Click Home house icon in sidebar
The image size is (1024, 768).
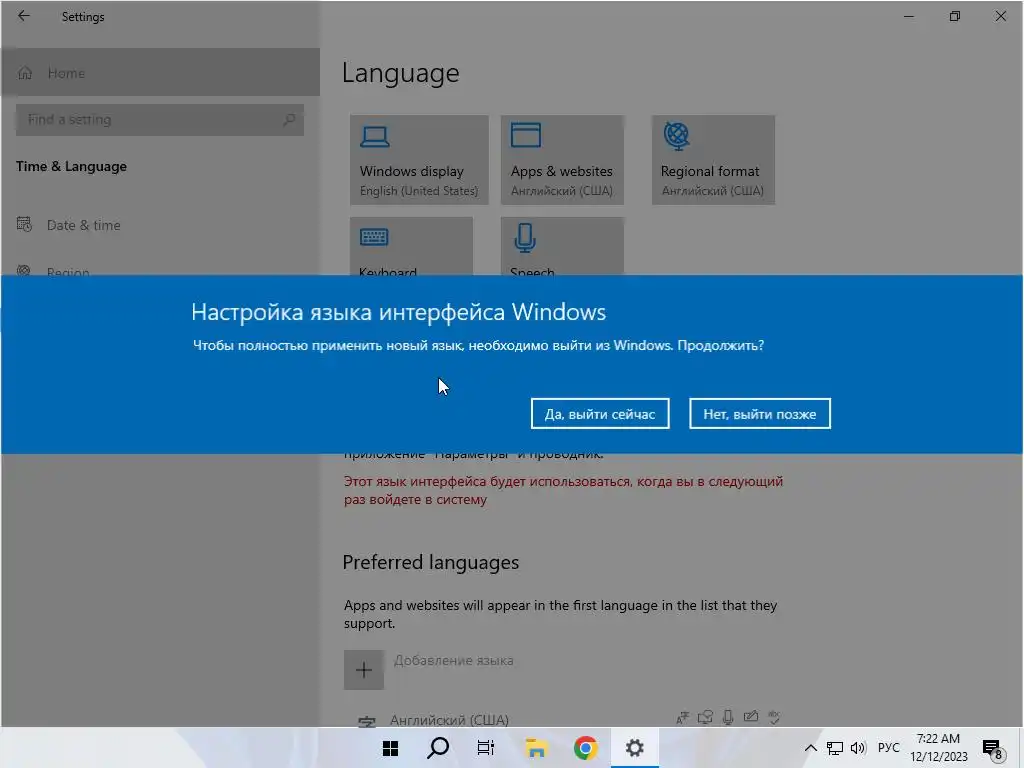(x=25, y=72)
